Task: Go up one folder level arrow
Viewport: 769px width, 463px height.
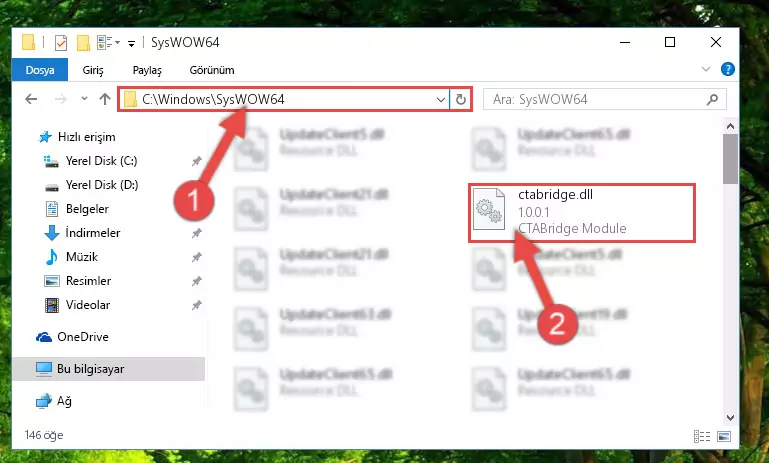Action: (104, 100)
